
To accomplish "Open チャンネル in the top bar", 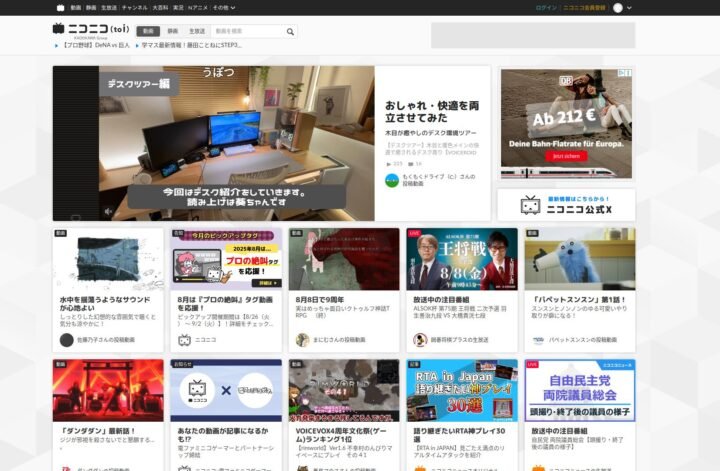I will (135, 8).
